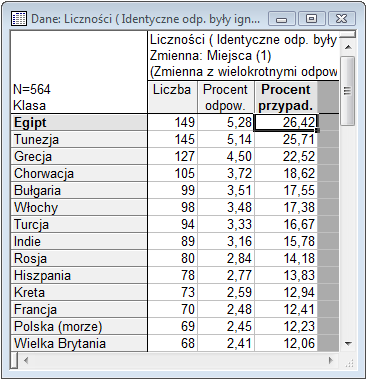Click the cell with value 18,62
367x380 pixels.
[x=286, y=174]
